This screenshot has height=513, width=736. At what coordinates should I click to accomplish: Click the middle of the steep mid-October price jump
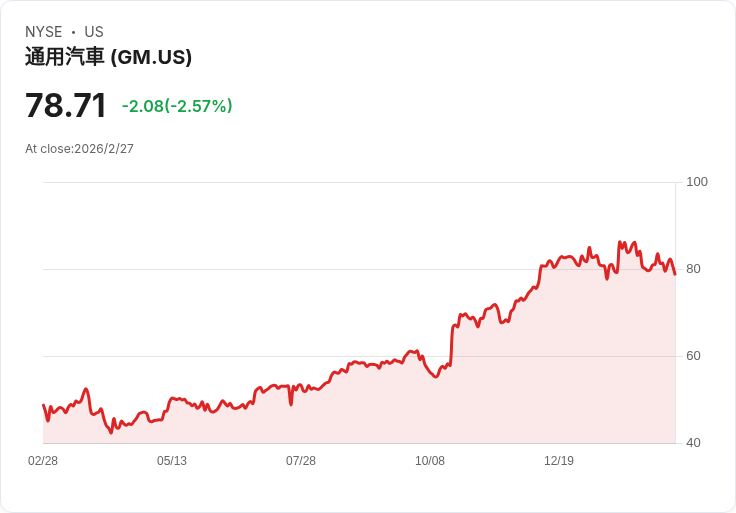coord(452,345)
